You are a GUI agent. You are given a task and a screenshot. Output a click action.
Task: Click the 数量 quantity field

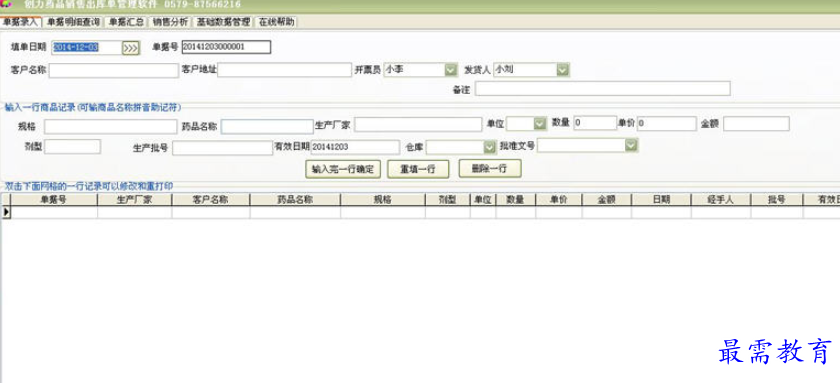pos(595,123)
